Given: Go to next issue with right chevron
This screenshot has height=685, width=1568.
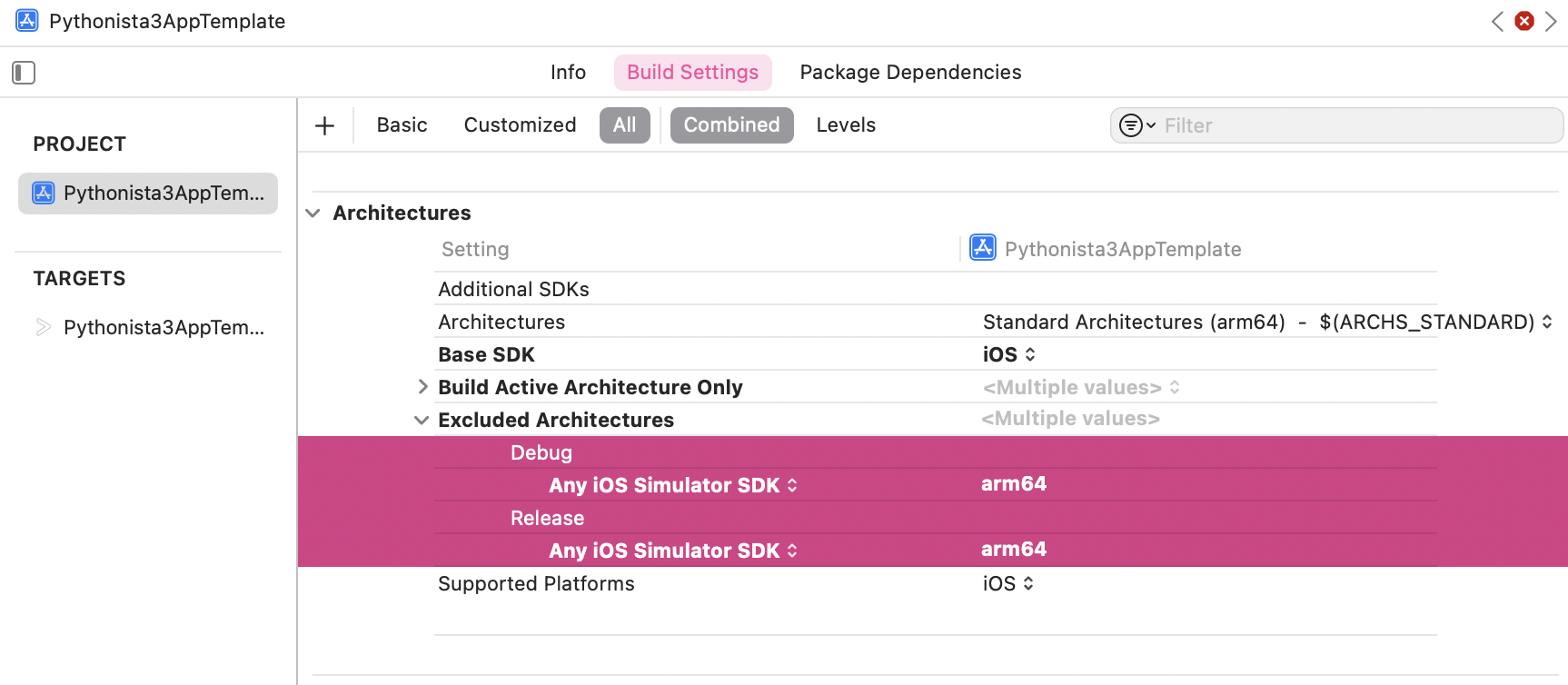Looking at the screenshot, I should [x=1551, y=21].
